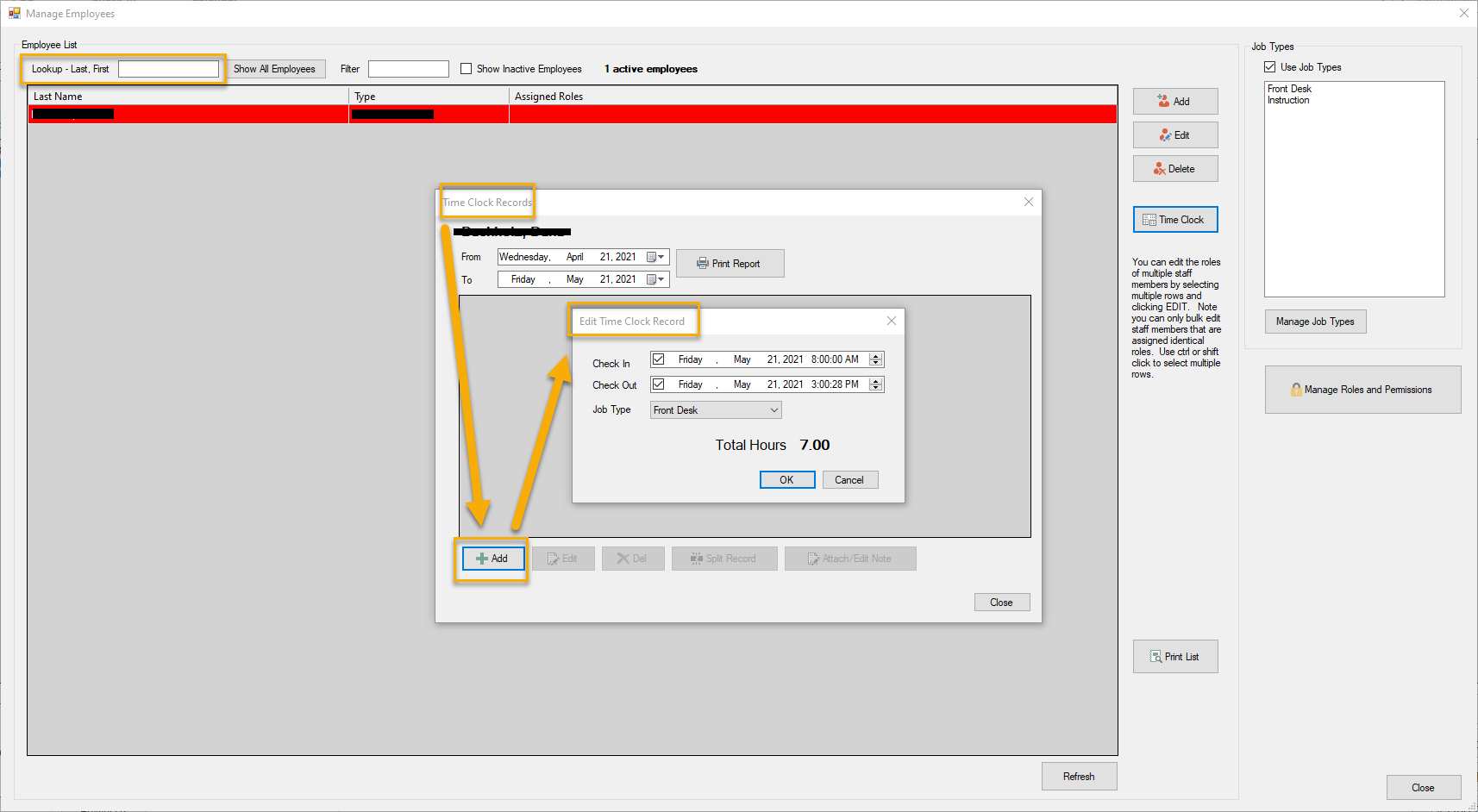Click Manage Roles and Permissions
This screenshot has height=812, width=1478.
1362,390
